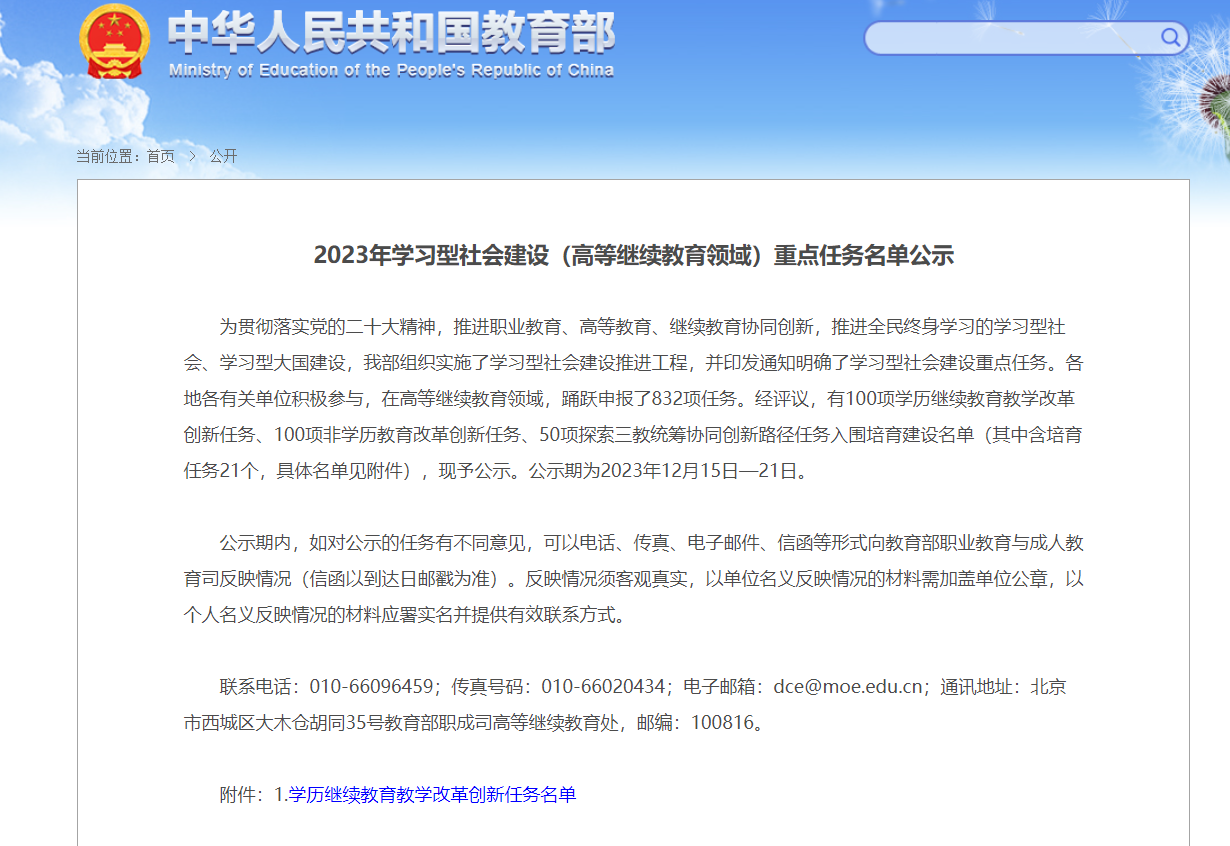1230x846 pixels.
Task: Click the magnifier search icon
Action: [1170, 38]
